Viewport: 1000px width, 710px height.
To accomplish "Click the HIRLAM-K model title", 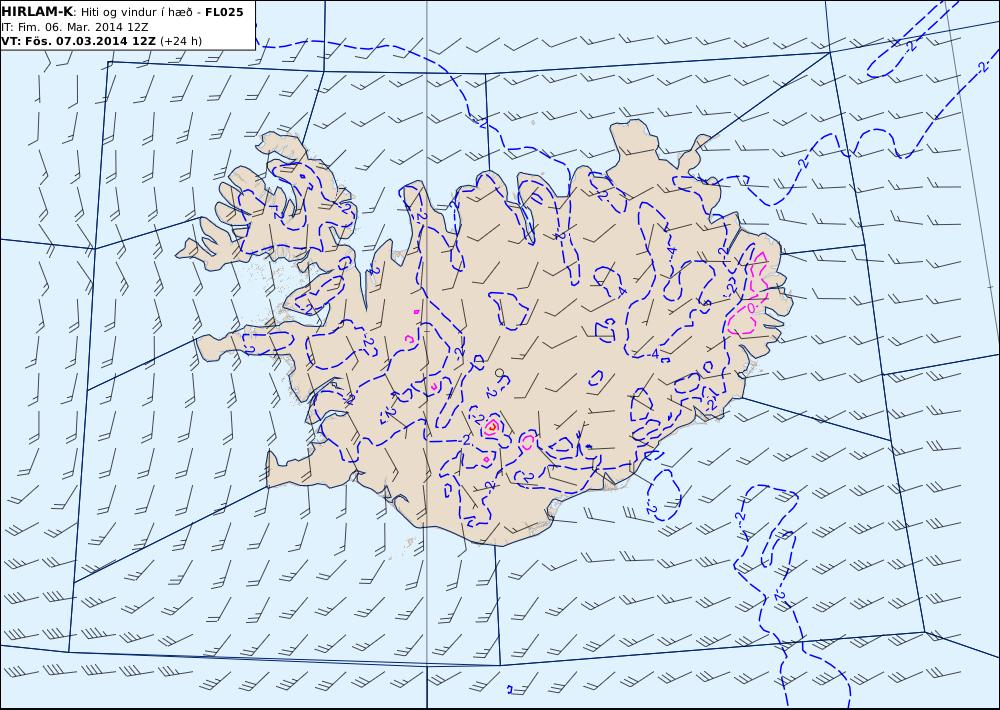I will [37, 11].
